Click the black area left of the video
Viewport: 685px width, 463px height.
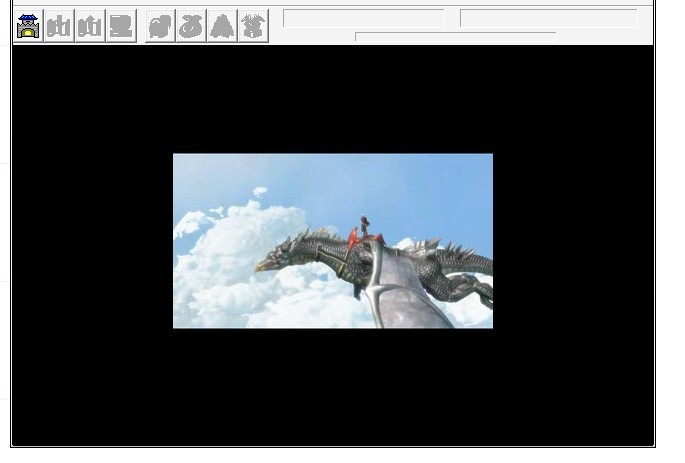coord(92,240)
